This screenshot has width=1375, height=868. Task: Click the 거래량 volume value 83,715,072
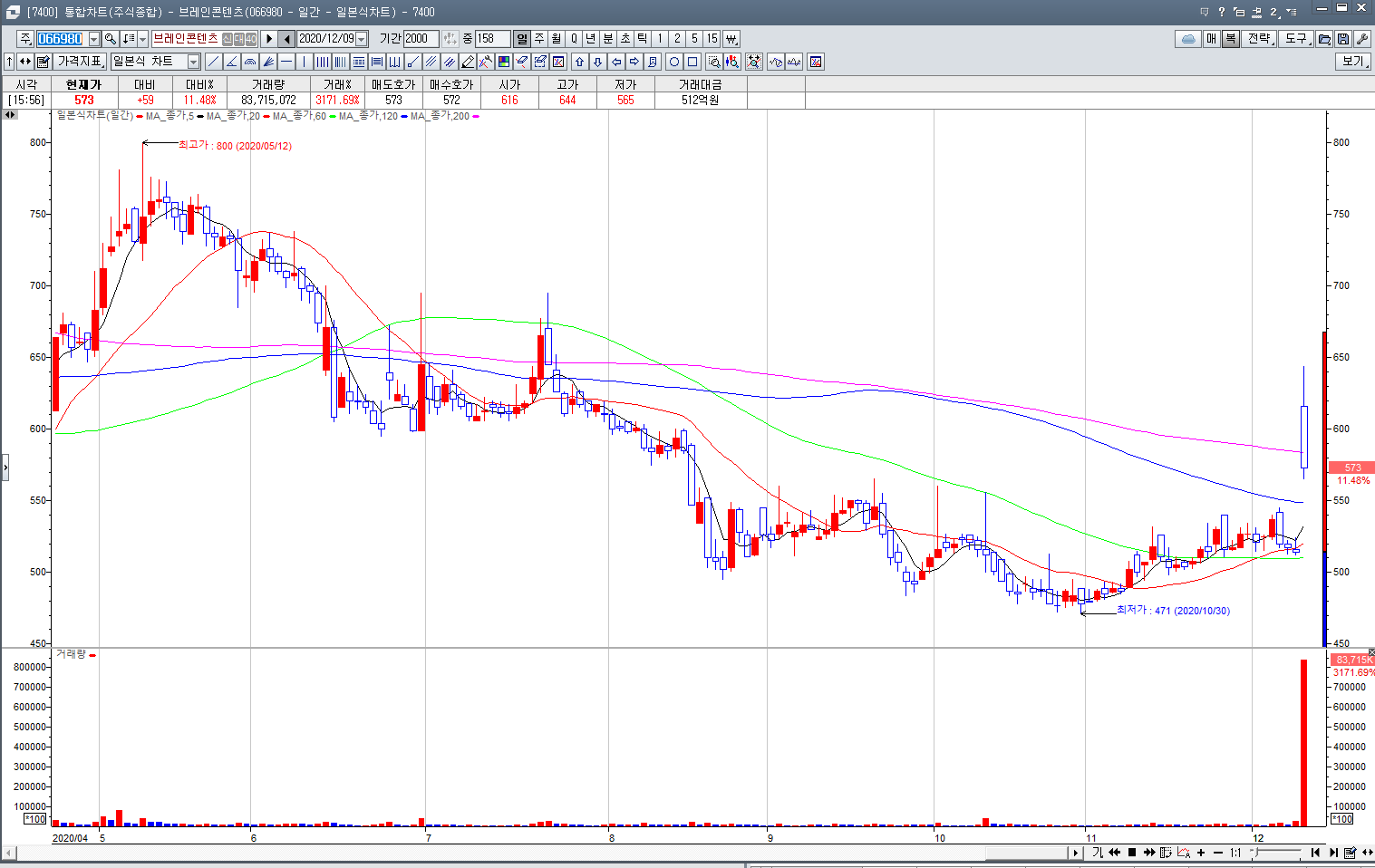pos(268,100)
